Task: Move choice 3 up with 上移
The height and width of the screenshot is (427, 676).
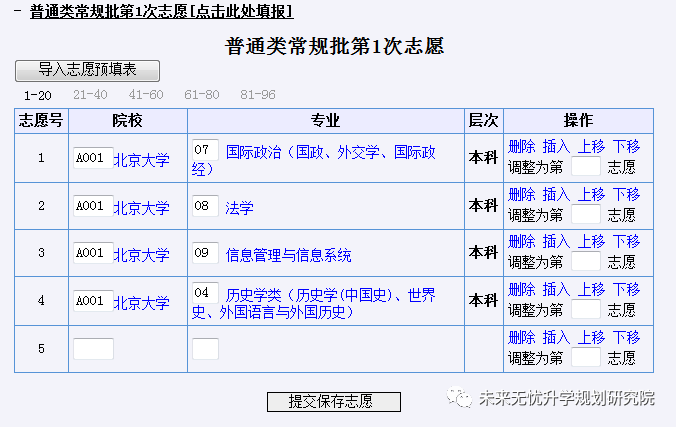Action: tap(591, 242)
